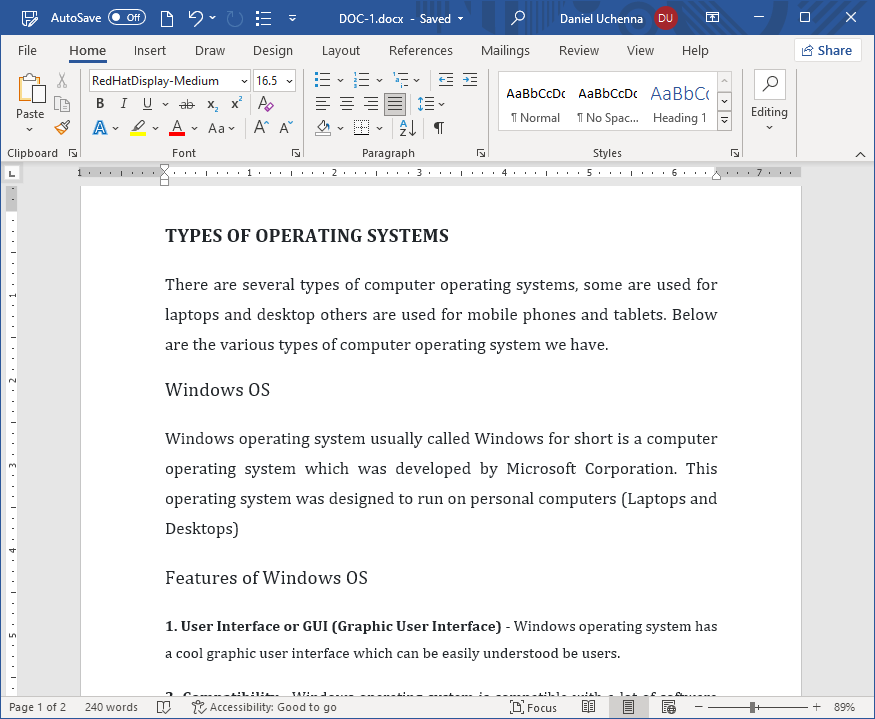Select the Format Painter icon

coord(60,127)
